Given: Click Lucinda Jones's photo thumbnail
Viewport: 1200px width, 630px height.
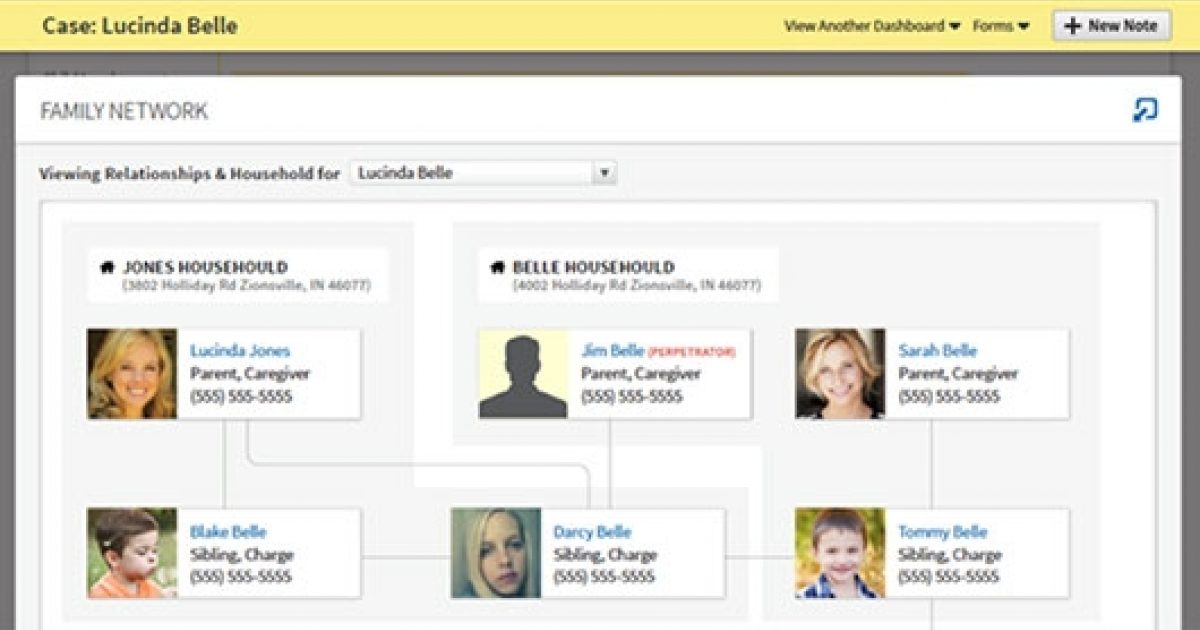Looking at the screenshot, I should tap(132, 374).
